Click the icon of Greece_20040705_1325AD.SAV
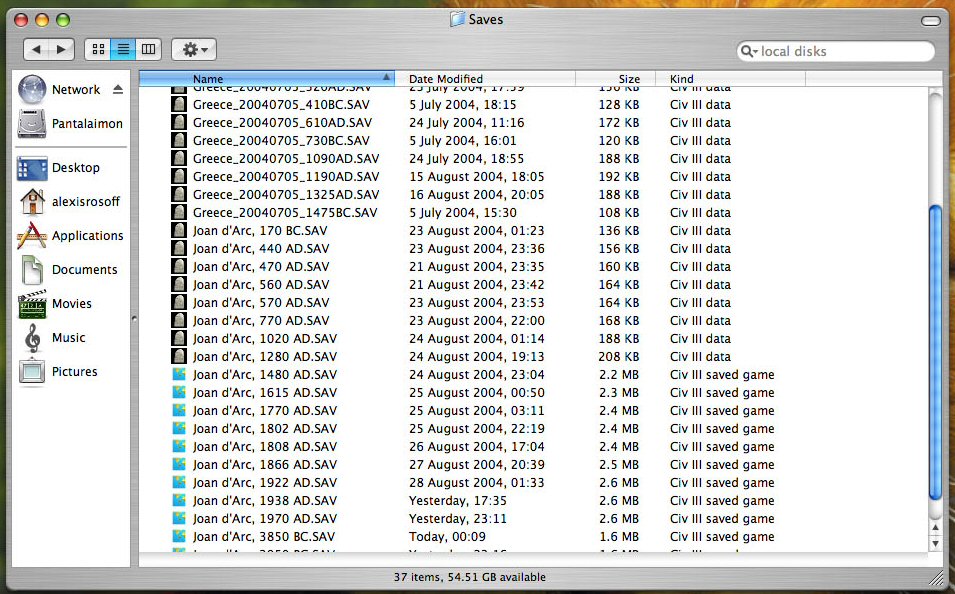The width and height of the screenshot is (955, 594). (x=178, y=194)
